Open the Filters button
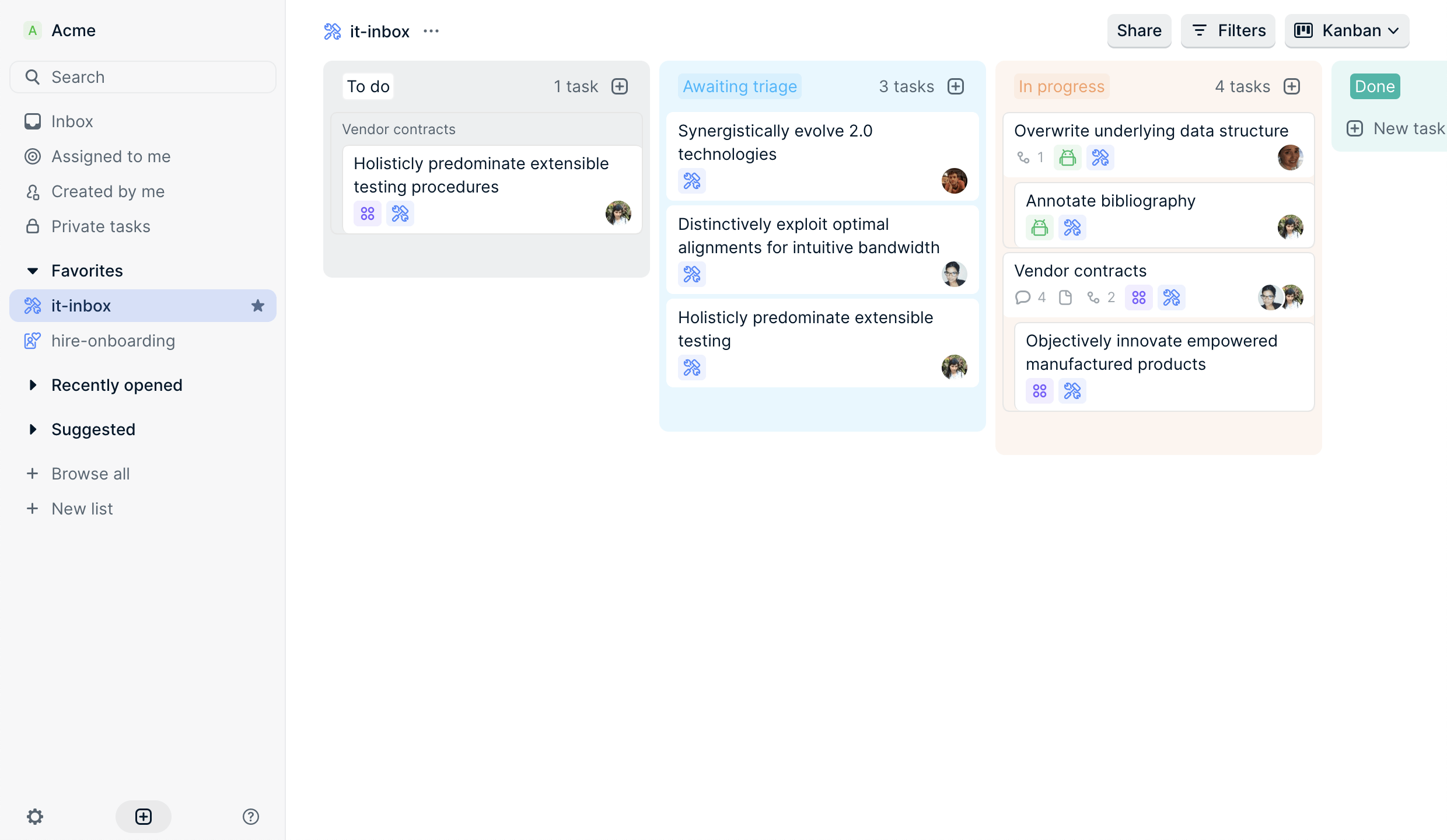 [1228, 31]
